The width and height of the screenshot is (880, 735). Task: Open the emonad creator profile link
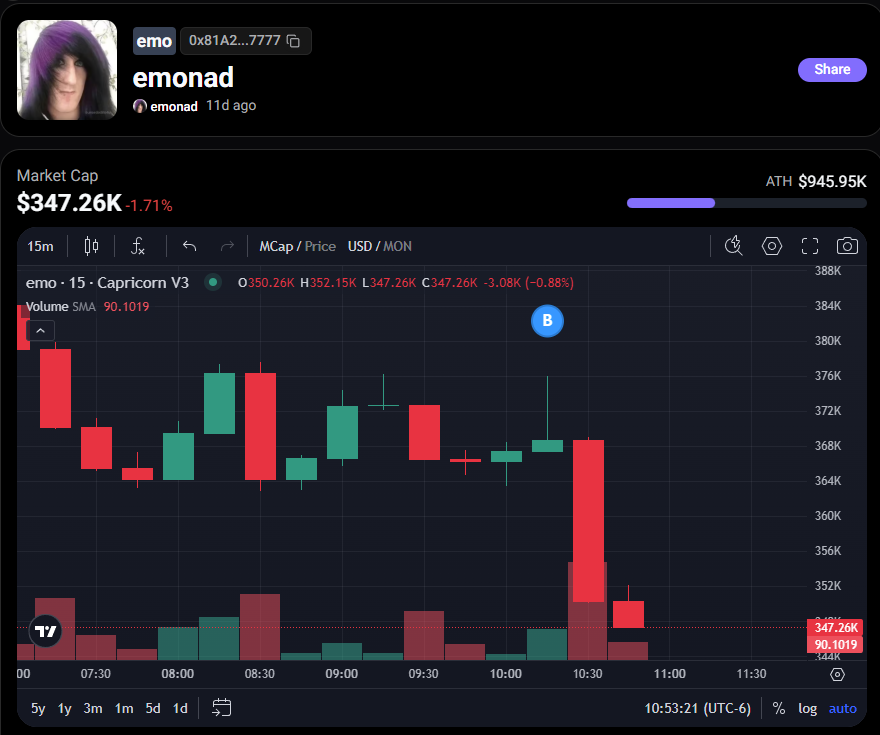174,106
